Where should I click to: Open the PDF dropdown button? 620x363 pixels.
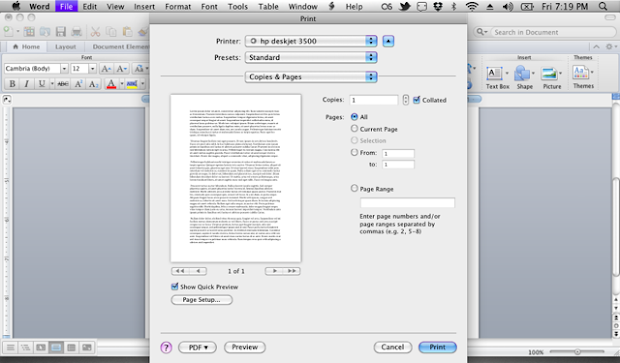(197, 347)
